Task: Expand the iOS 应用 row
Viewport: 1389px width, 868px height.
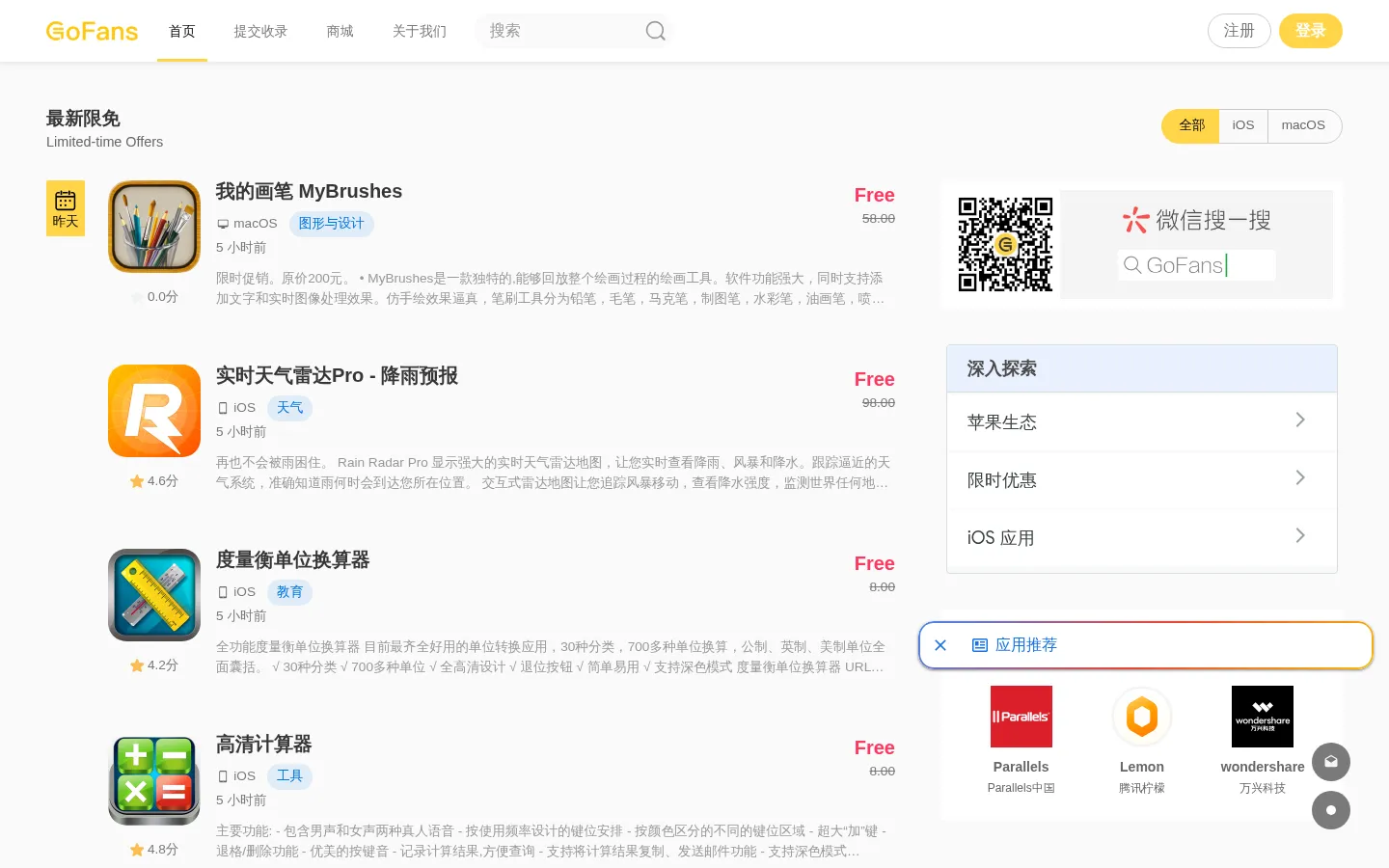Action: 1142,537
